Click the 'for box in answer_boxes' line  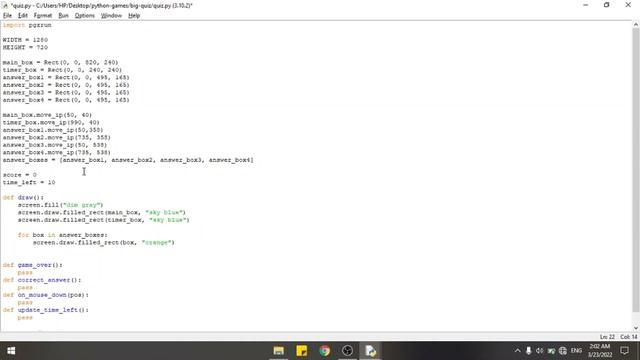(x=62, y=235)
